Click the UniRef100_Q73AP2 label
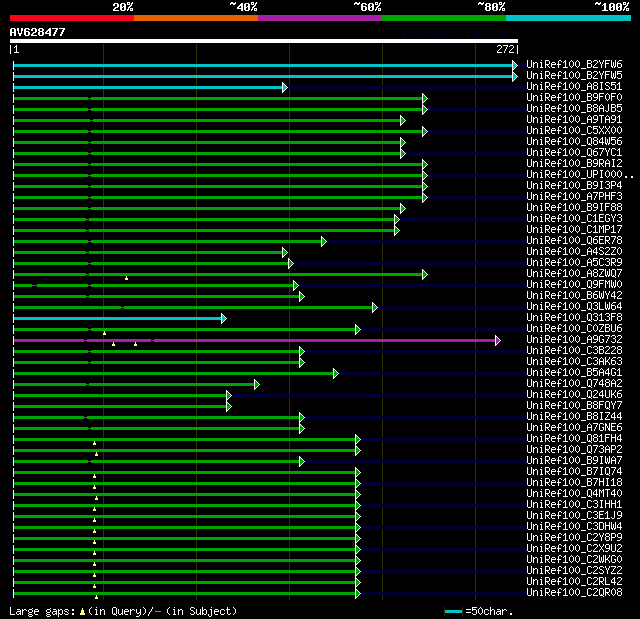Viewport: 640px width, 619px height. [x=574, y=449]
